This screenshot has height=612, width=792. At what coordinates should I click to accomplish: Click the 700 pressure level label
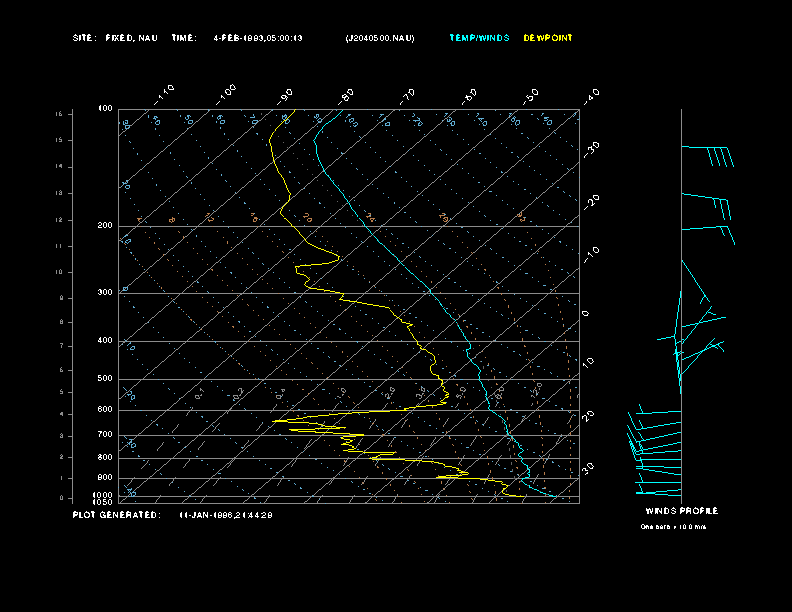point(104,435)
